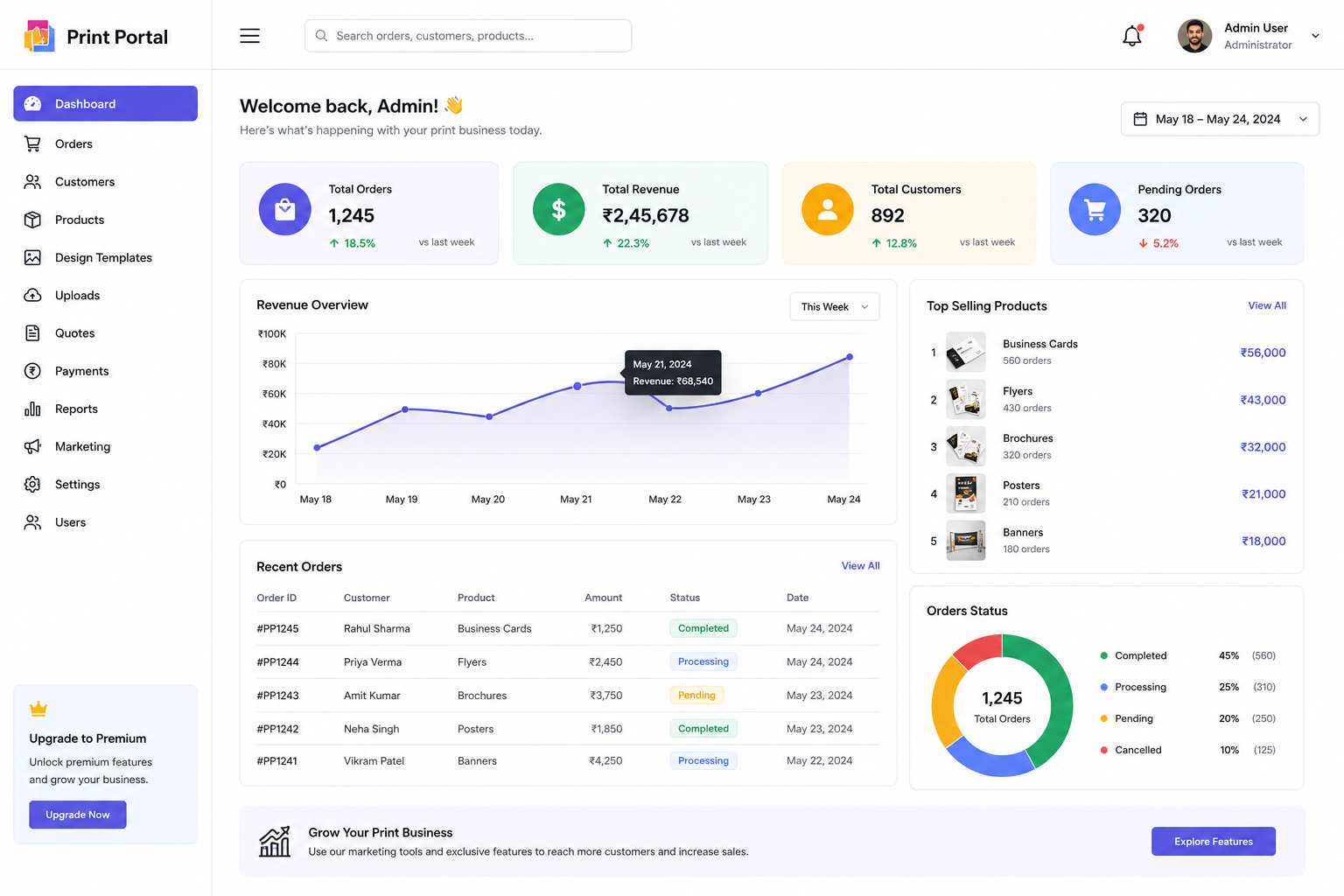1344x896 pixels.
Task: Click the Products box icon in sidebar
Action: coord(32,220)
